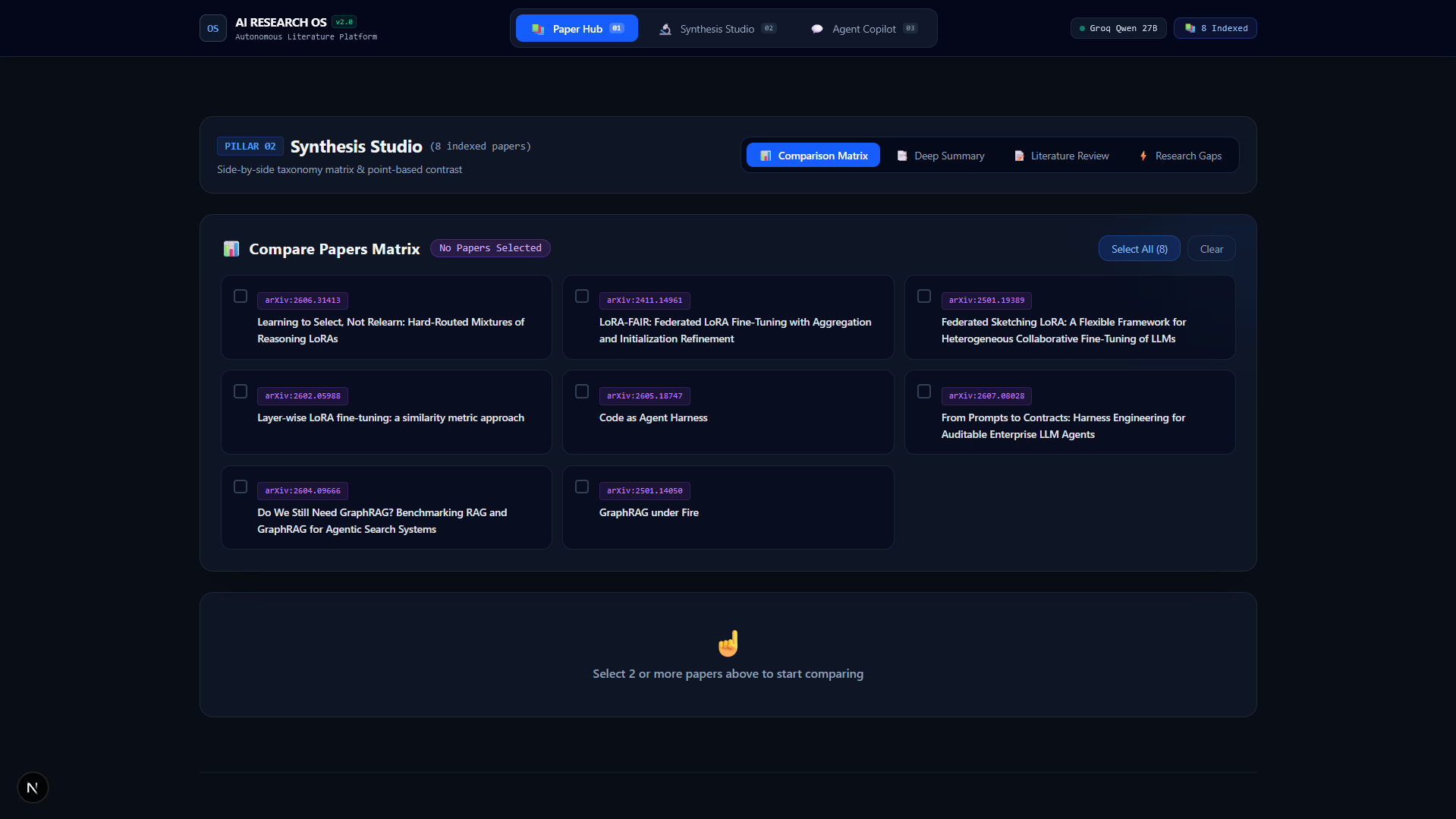Click the pointing hand emoji

point(728,644)
